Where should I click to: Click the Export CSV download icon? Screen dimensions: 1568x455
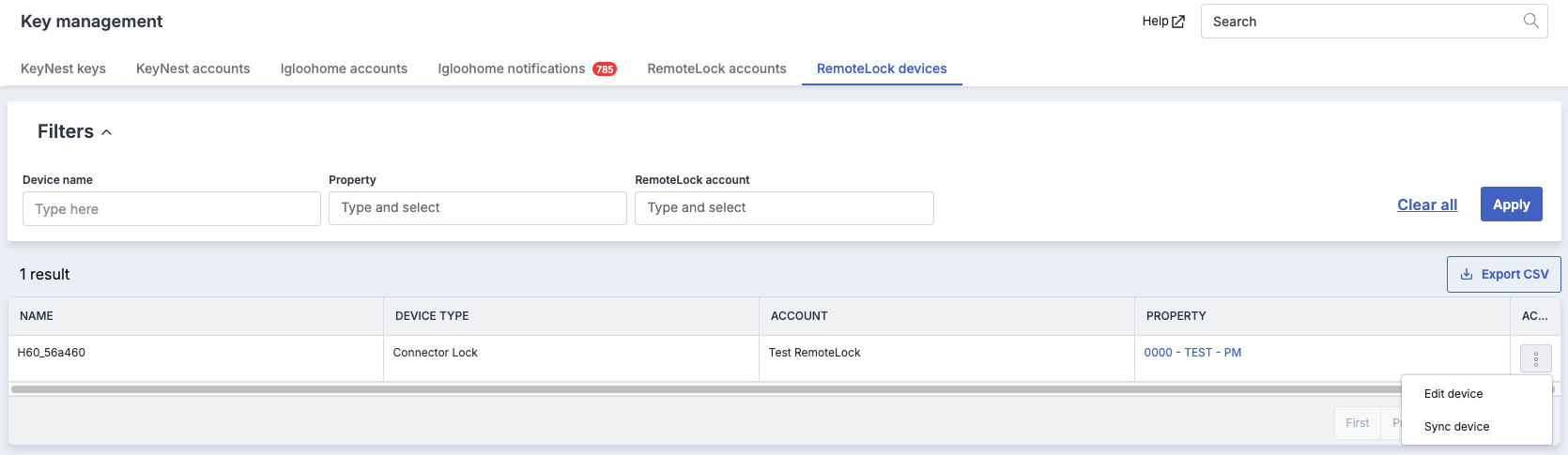(x=1467, y=274)
